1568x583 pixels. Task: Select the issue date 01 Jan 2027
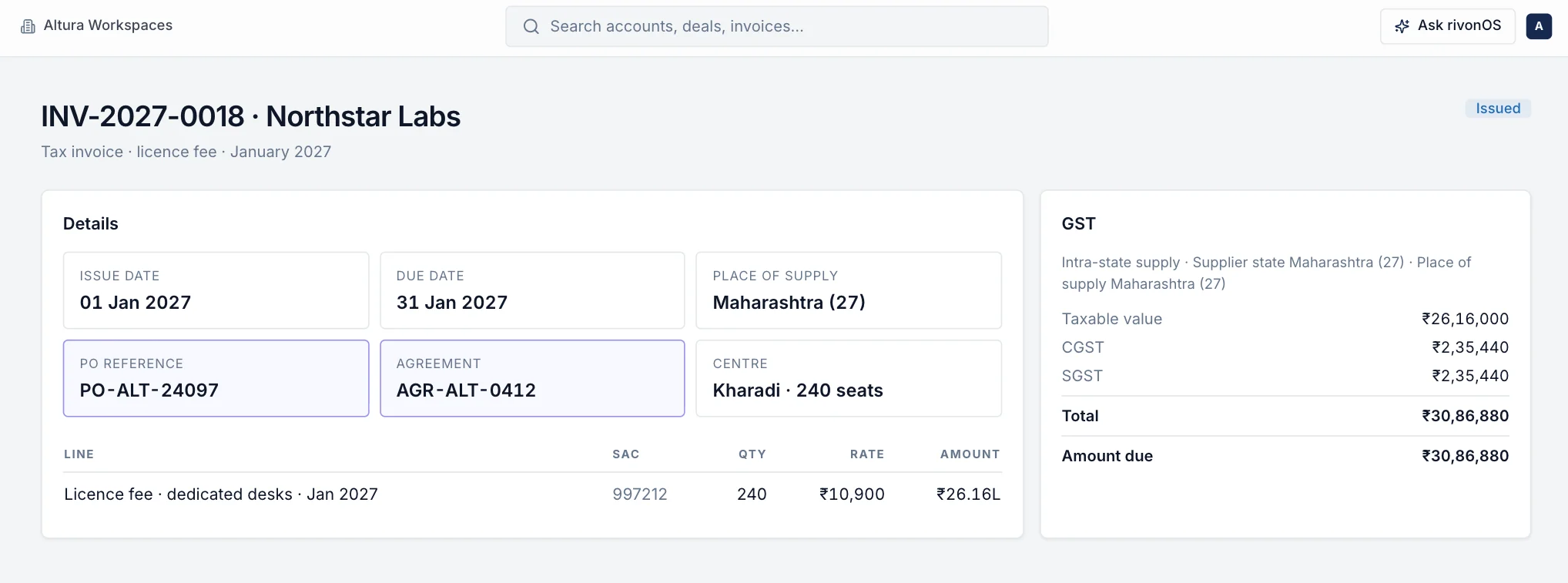(216, 290)
